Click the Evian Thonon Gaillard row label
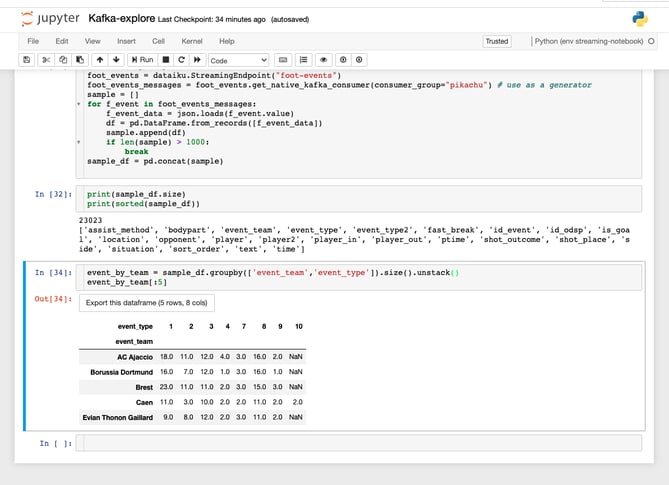Viewport: 669px width, 485px height. click(118, 418)
